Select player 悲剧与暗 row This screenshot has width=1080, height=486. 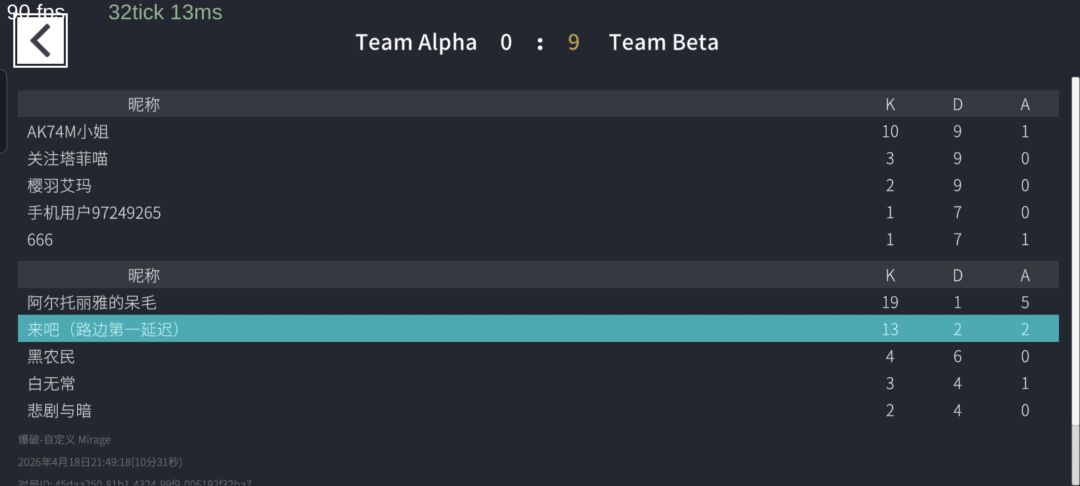(x=538, y=411)
